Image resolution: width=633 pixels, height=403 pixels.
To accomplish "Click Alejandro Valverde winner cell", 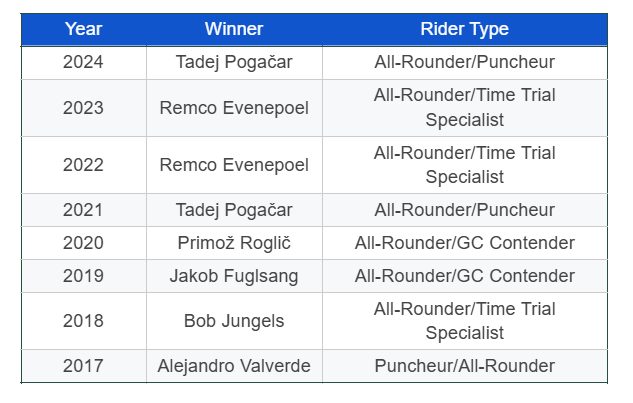I will tap(234, 366).
